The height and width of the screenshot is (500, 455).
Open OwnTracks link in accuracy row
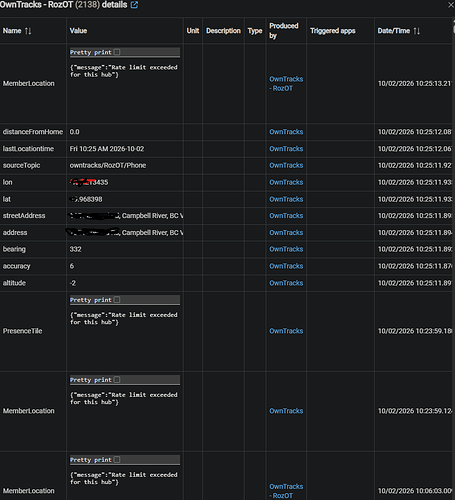click(286, 266)
